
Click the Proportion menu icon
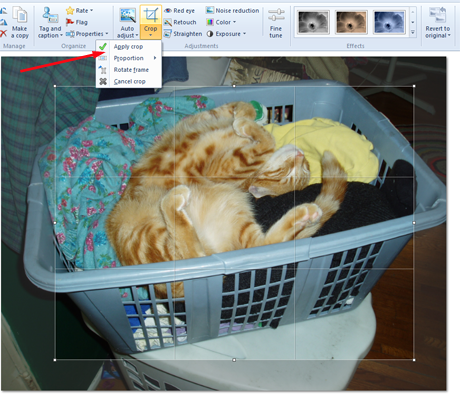103,58
